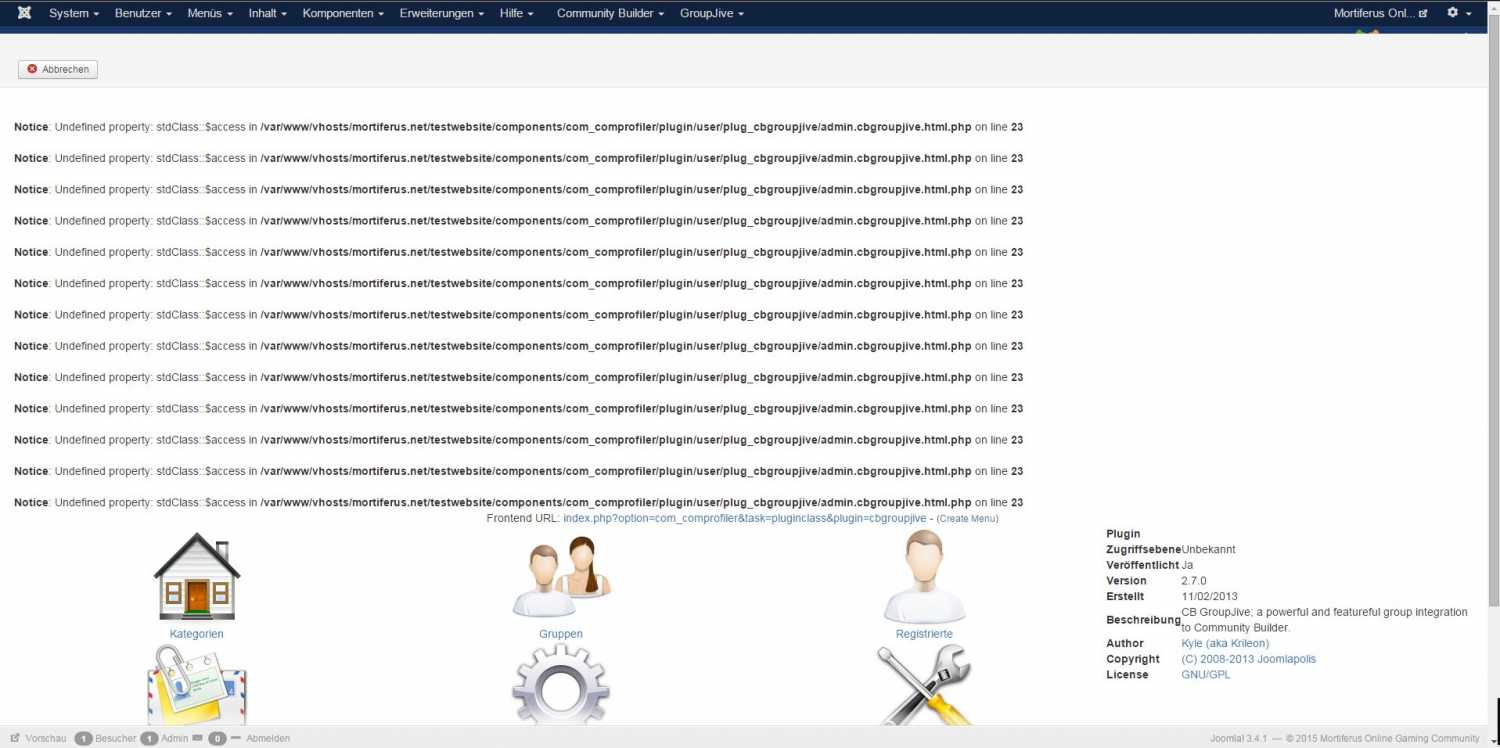Open author link Kyle (aka Krileon)
The image size is (1500, 748).
tap(1225, 643)
